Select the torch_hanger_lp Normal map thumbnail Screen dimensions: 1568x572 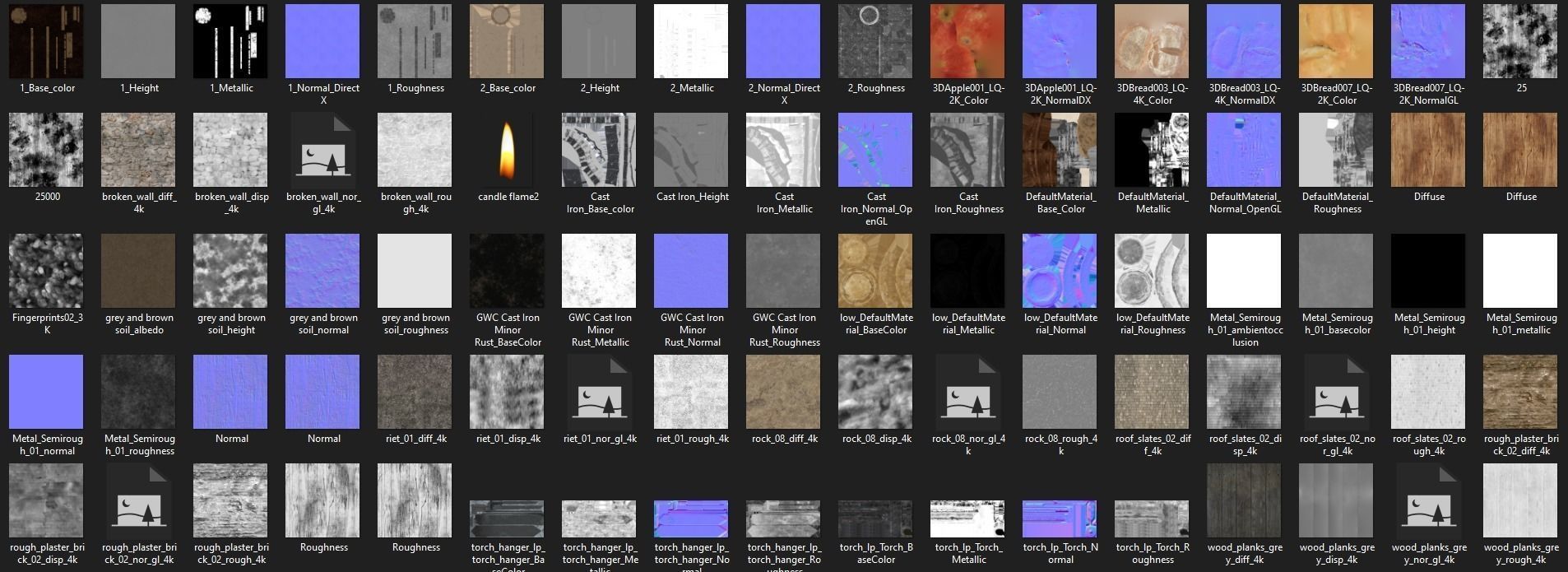pyautogui.click(x=691, y=519)
